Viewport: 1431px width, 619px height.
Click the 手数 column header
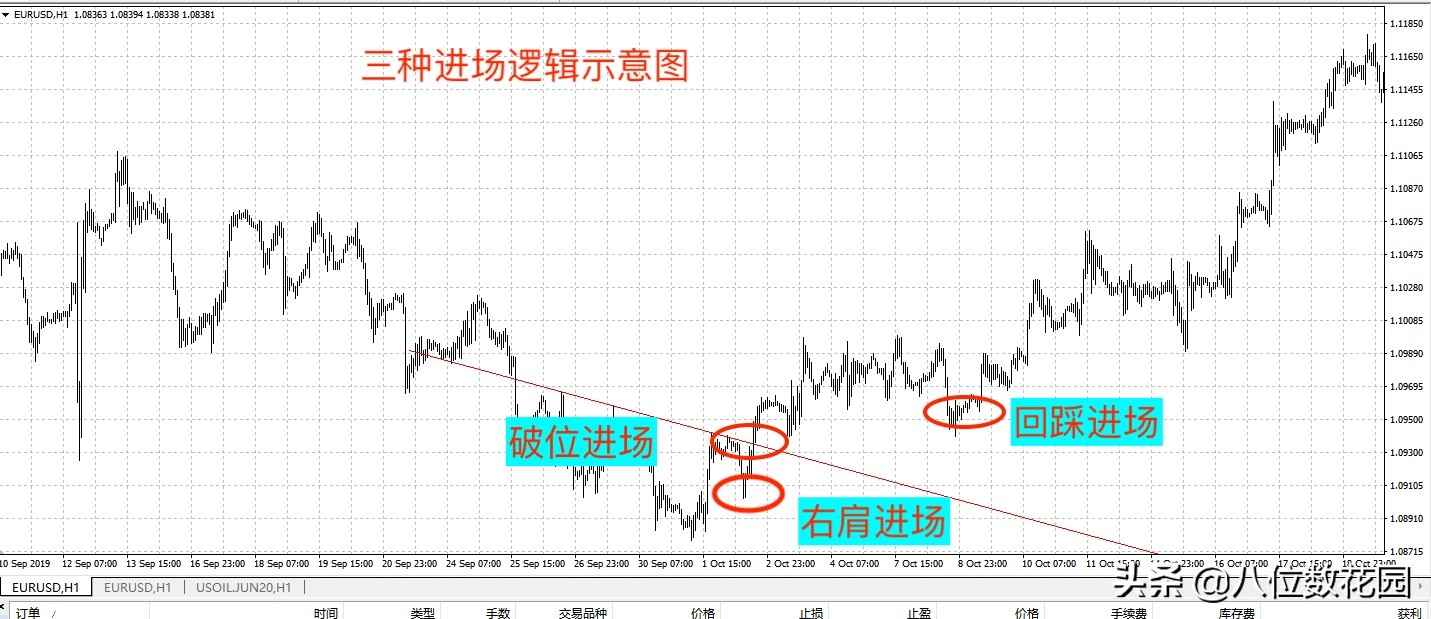point(497,612)
